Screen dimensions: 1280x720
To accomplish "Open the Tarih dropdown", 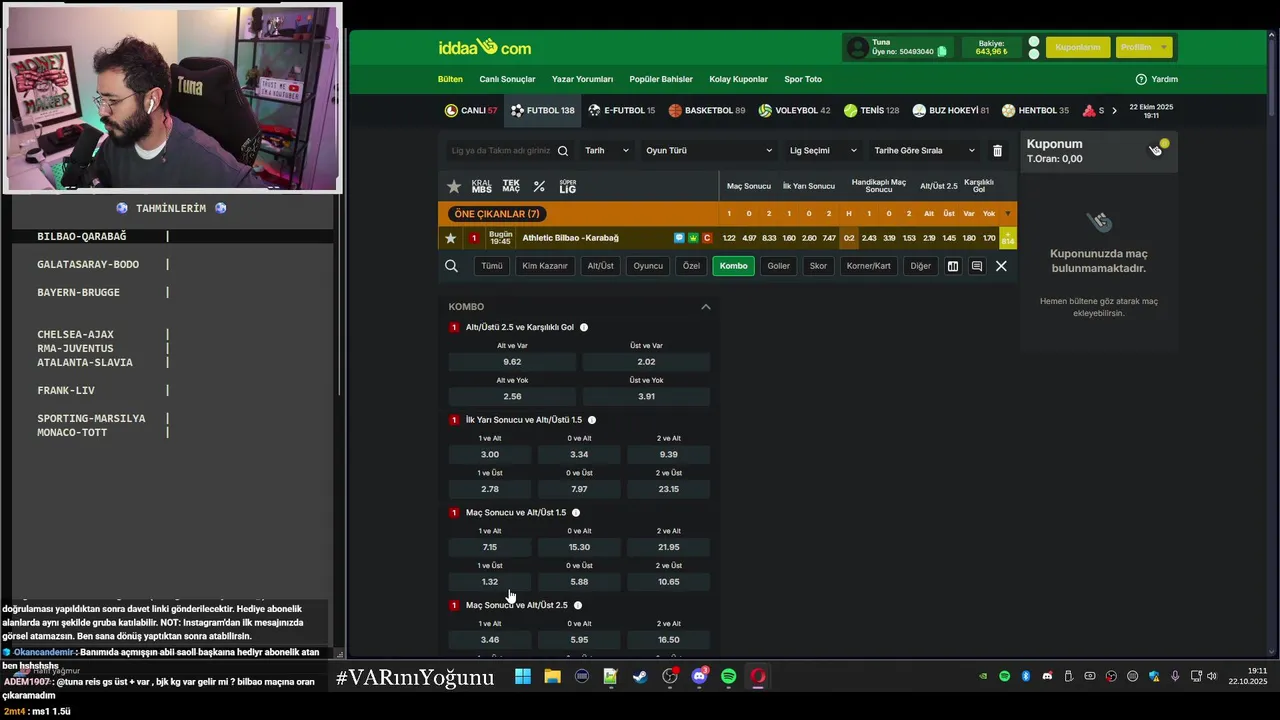I will pos(607,151).
